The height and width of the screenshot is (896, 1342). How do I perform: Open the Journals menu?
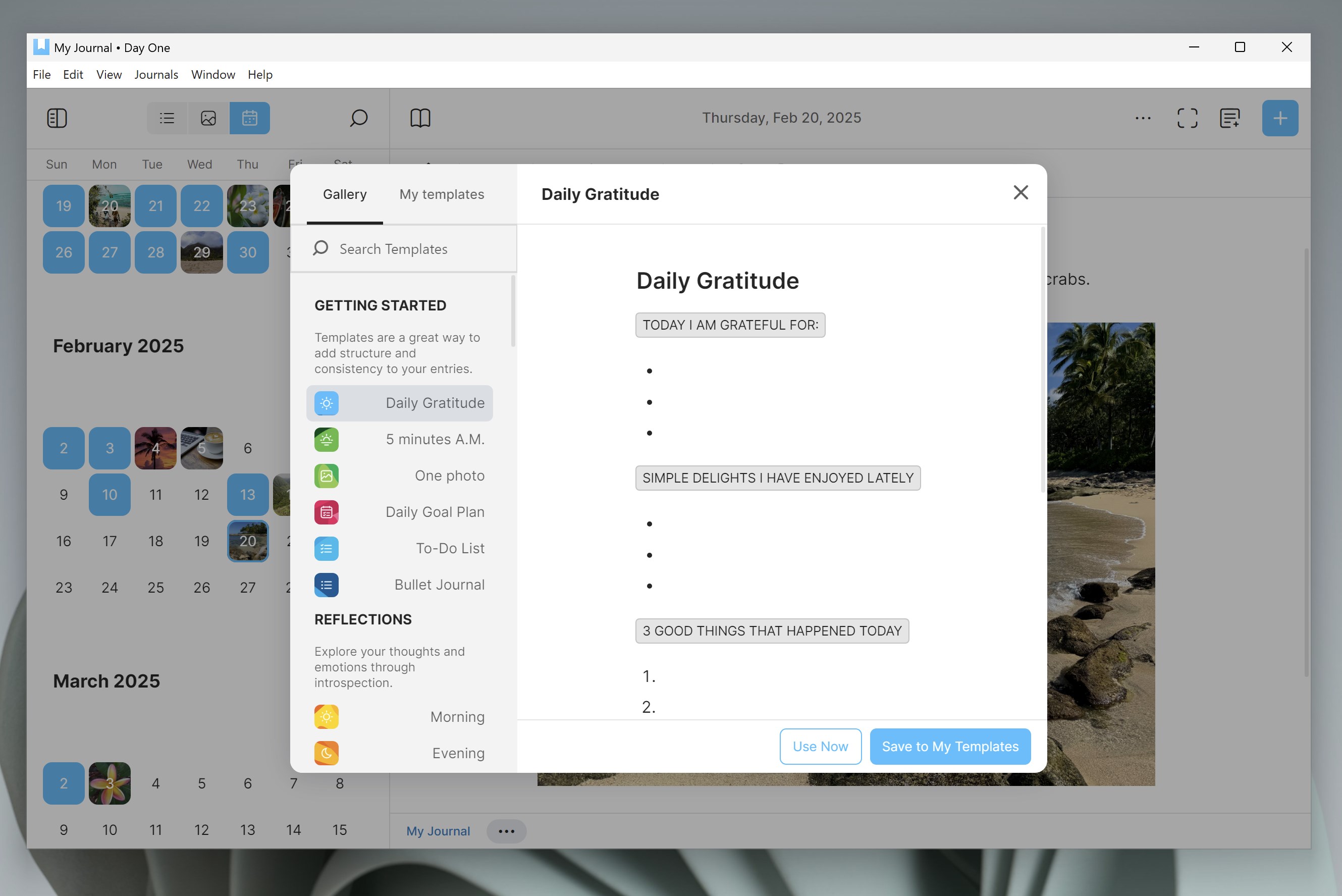[x=156, y=74]
